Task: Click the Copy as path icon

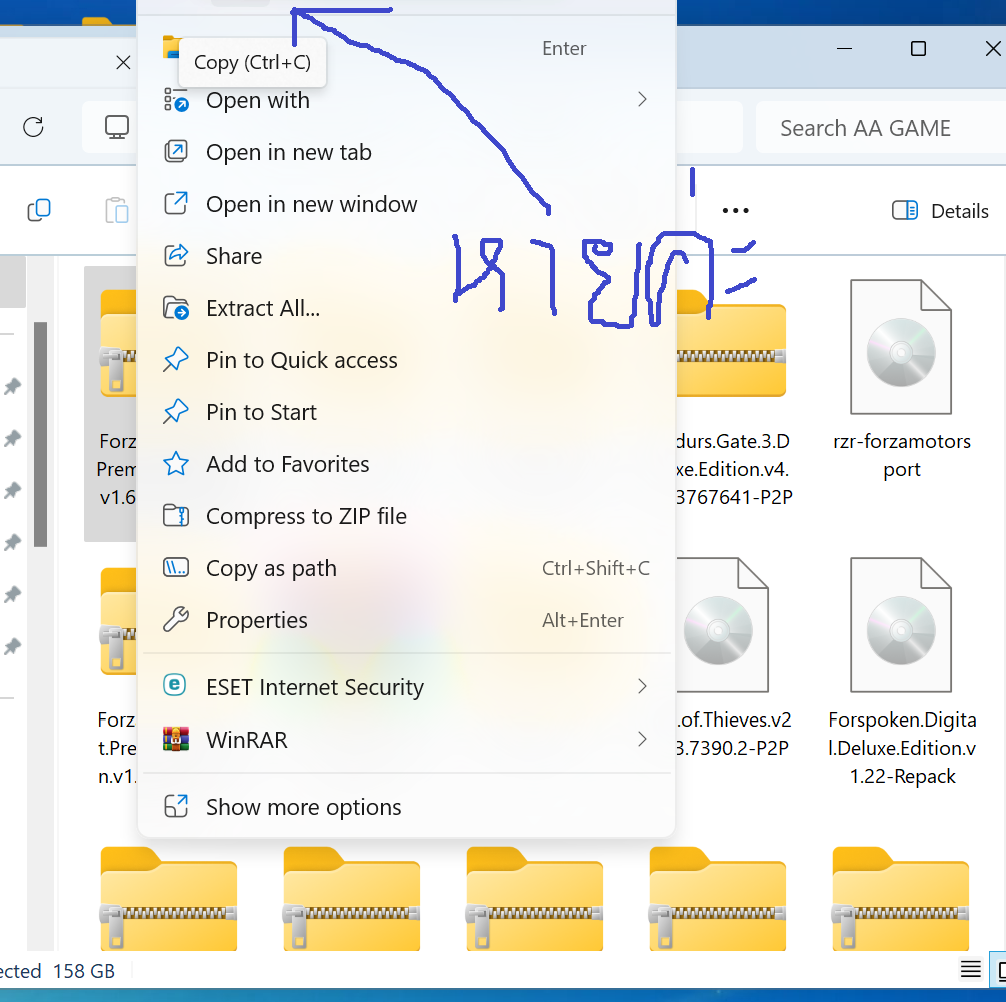Action: click(x=176, y=567)
